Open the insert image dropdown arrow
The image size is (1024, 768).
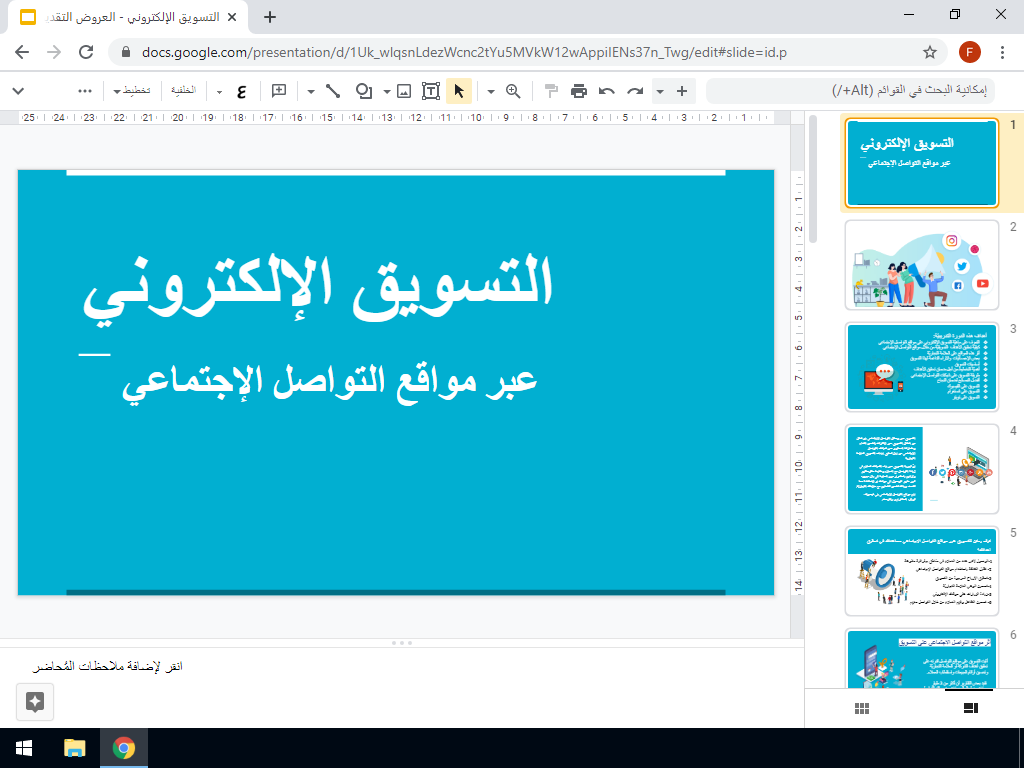tap(387, 91)
